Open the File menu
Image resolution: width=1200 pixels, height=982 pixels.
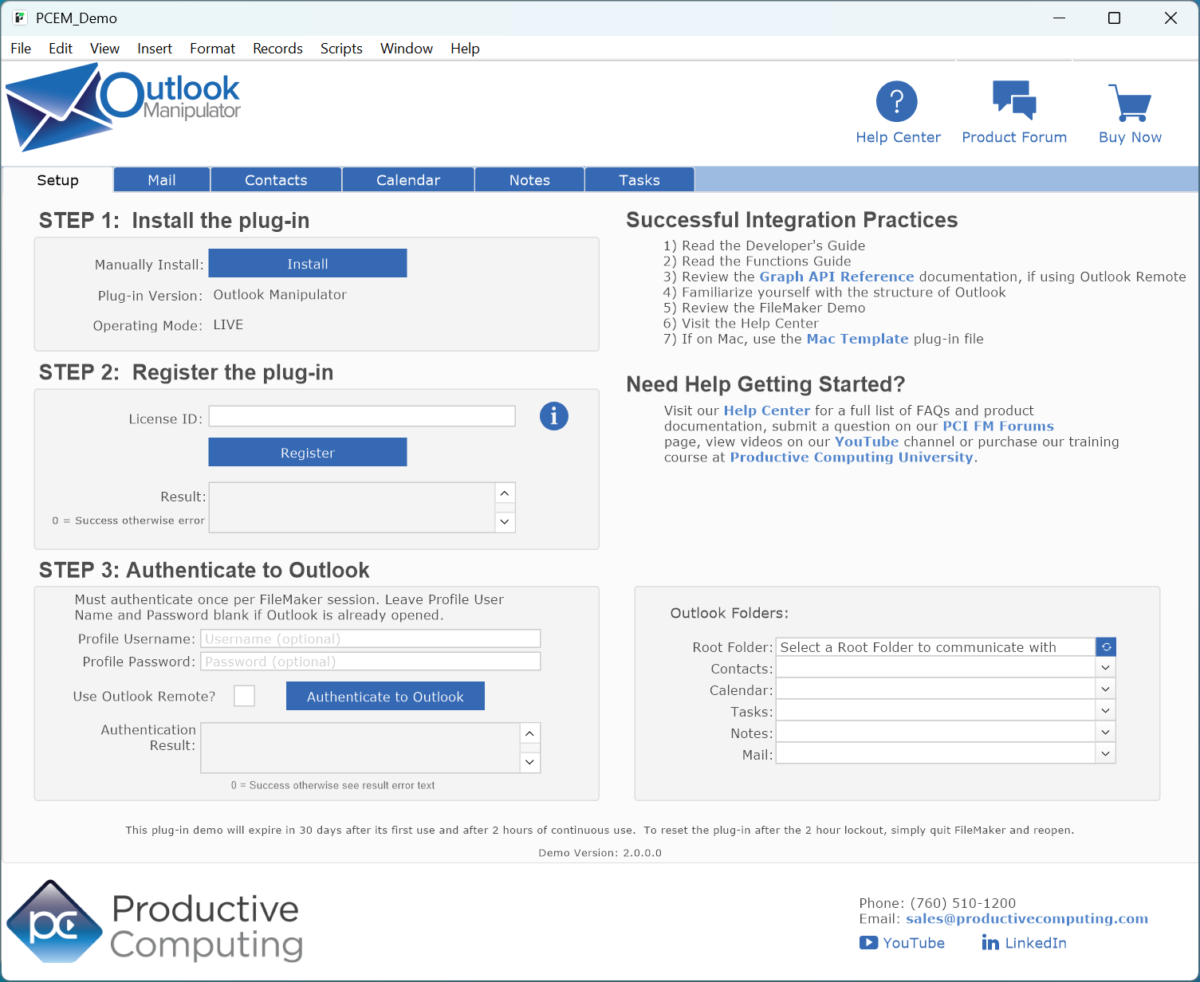click(21, 48)
